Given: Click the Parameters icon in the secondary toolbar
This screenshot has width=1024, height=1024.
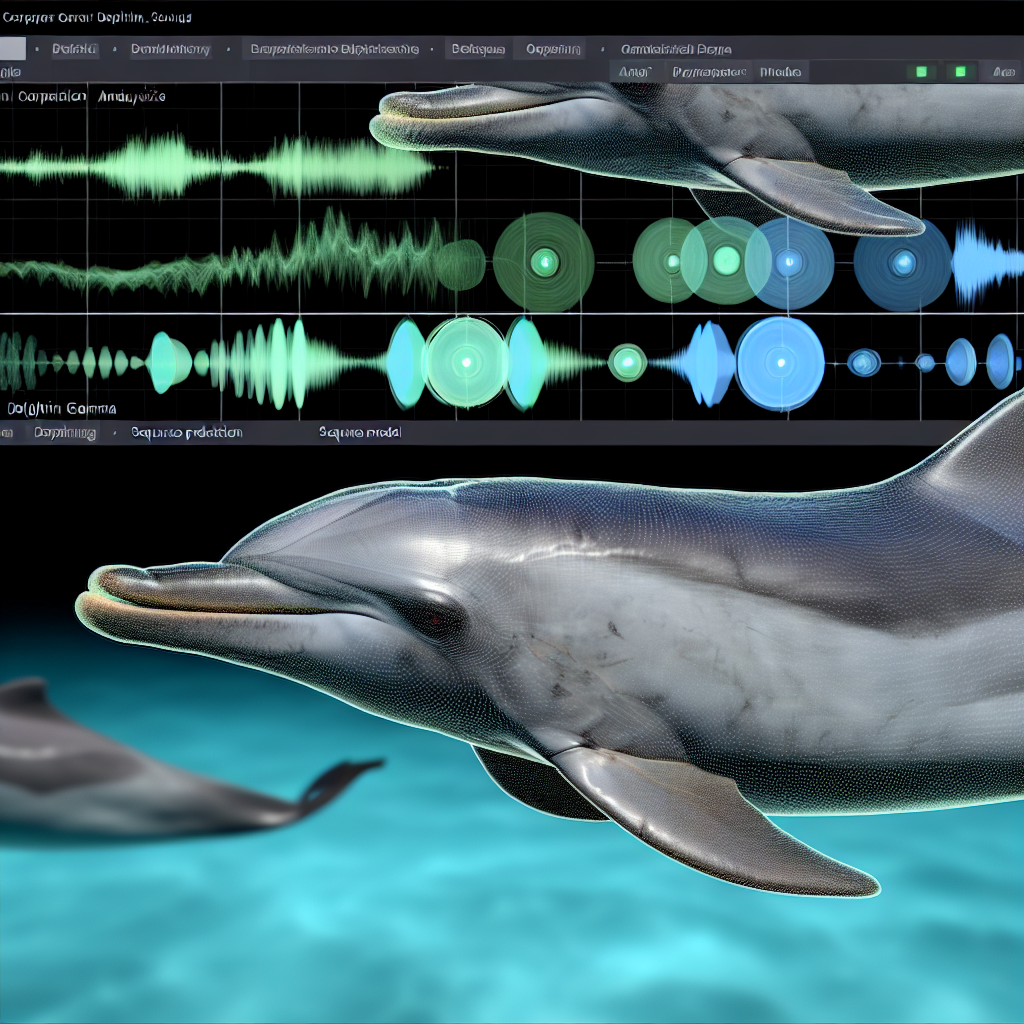Looking at the screenshot, I should pyautogui.click(x=712, y=71).
